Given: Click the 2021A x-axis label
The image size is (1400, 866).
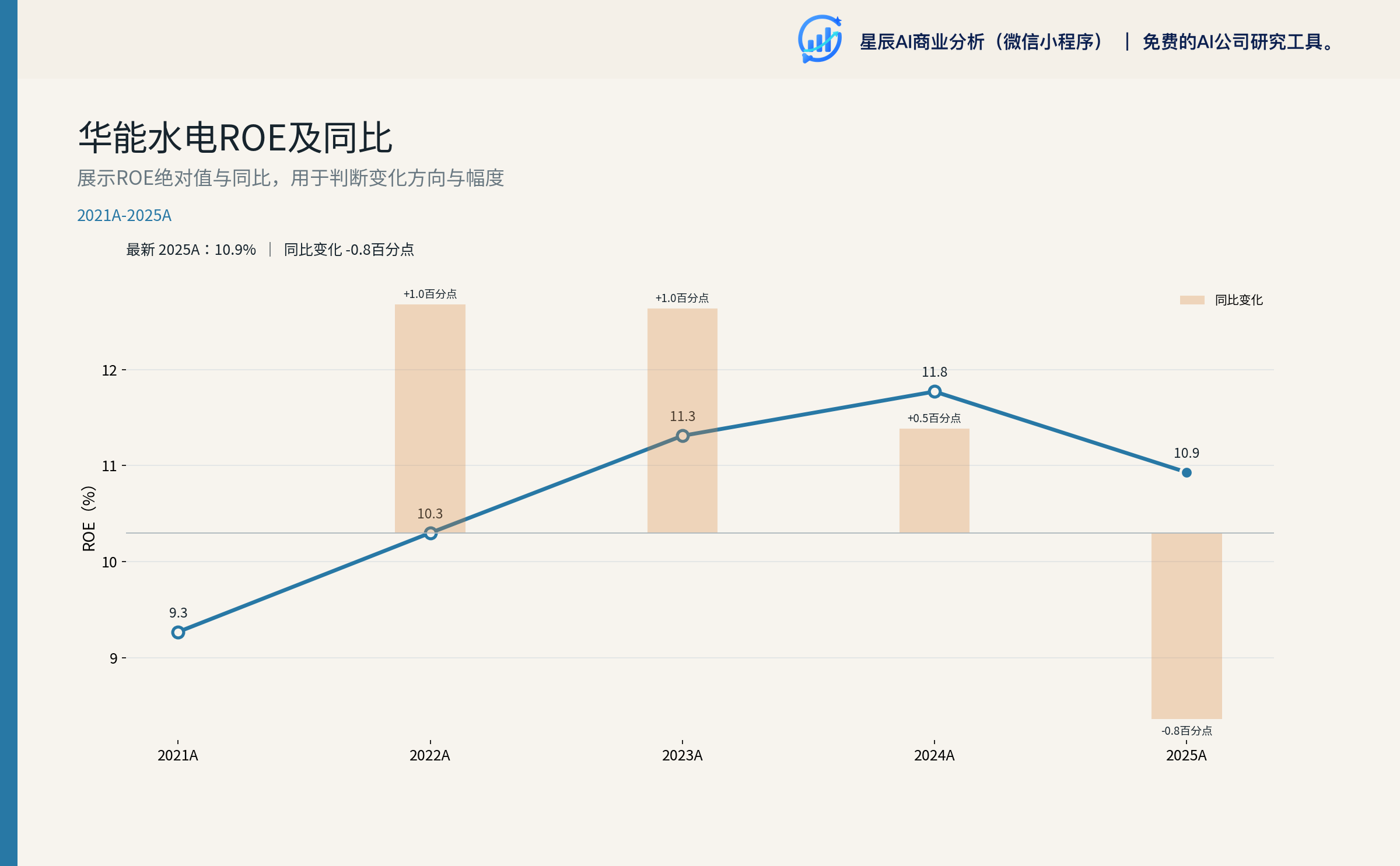Looking at the screenshot, I should (178, 755).
